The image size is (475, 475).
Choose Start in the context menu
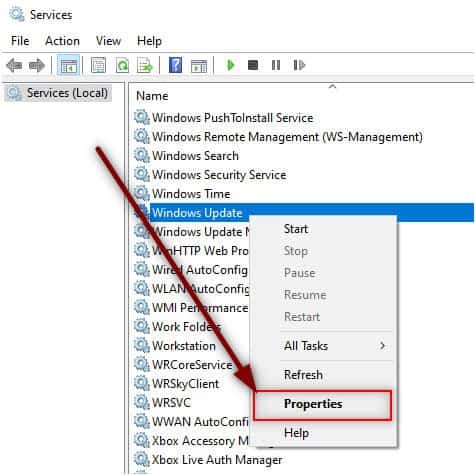[x=296, y=229]
